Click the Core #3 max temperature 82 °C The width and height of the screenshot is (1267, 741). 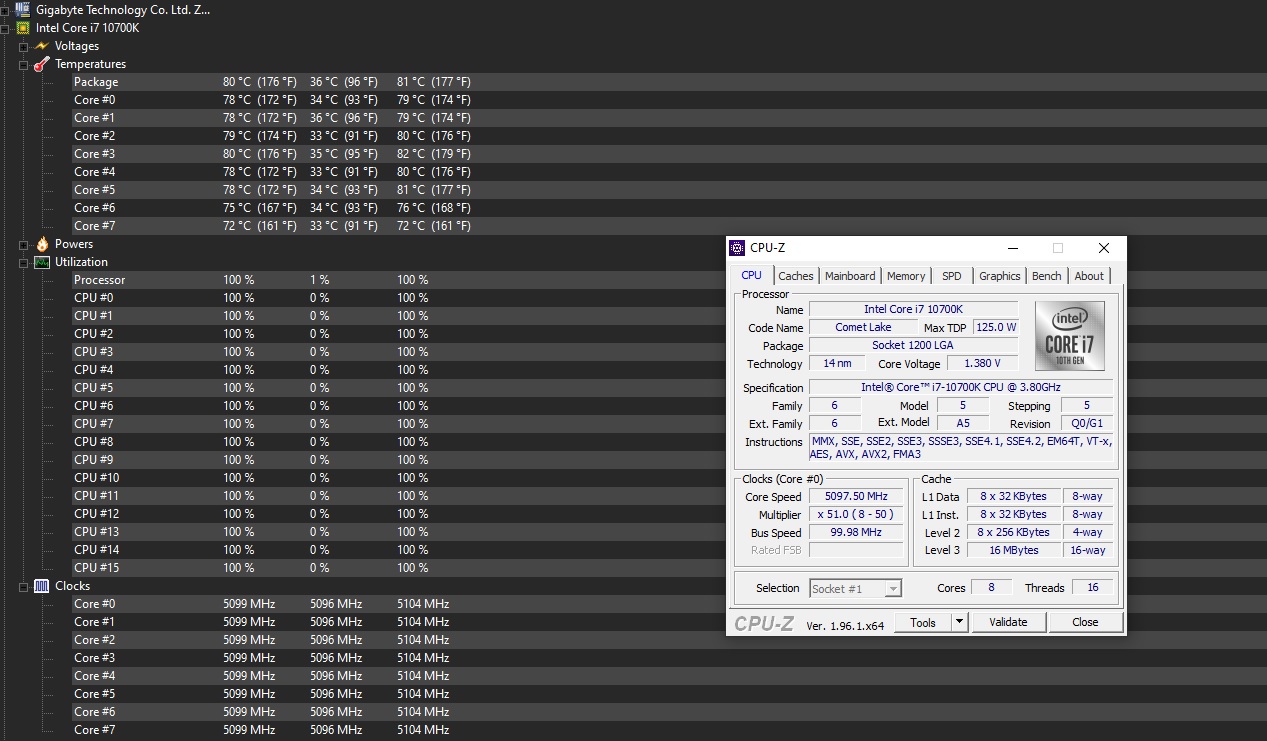tap(433, 154)
